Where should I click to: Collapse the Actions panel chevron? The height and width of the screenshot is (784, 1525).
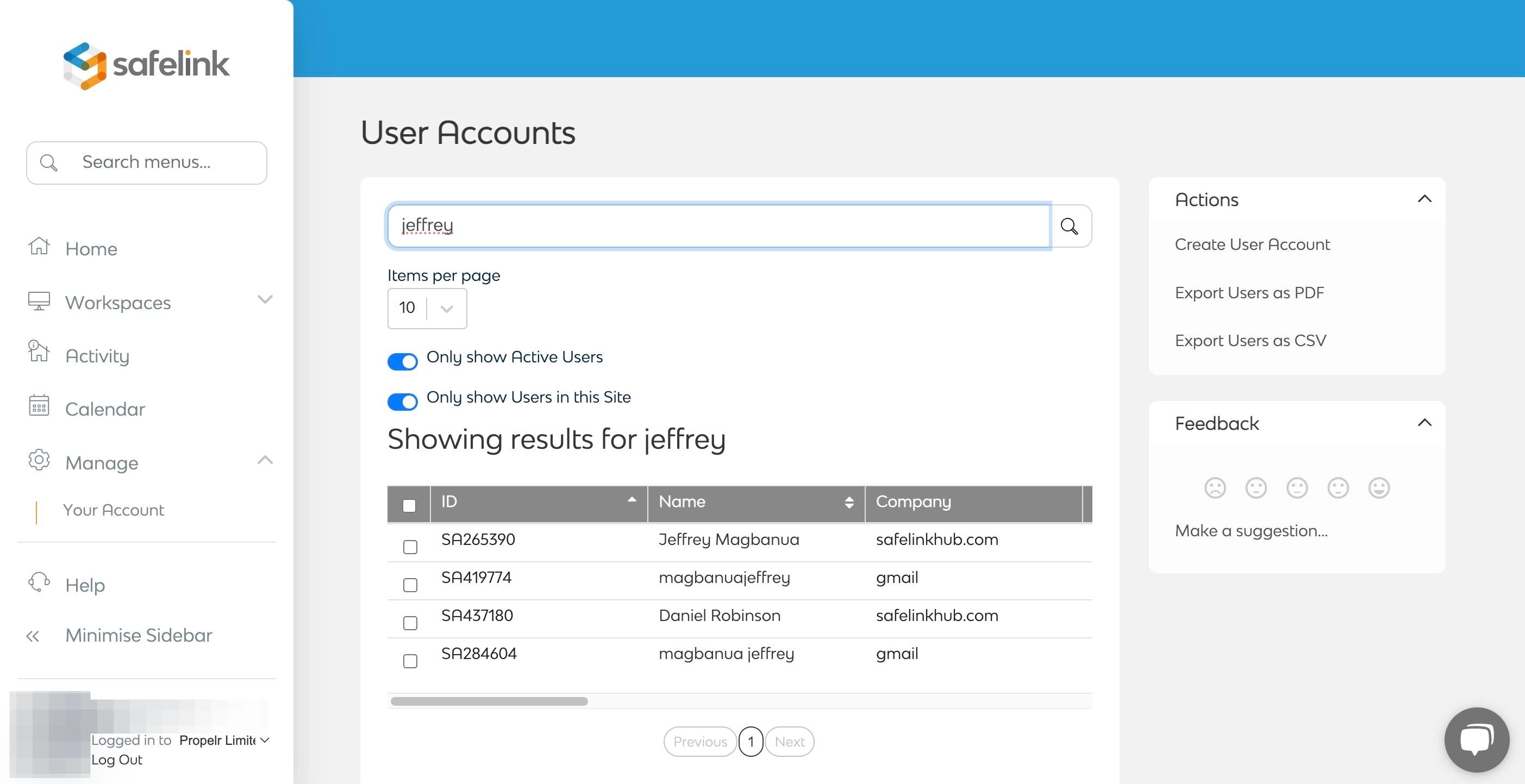click(x=1424, y=199)
